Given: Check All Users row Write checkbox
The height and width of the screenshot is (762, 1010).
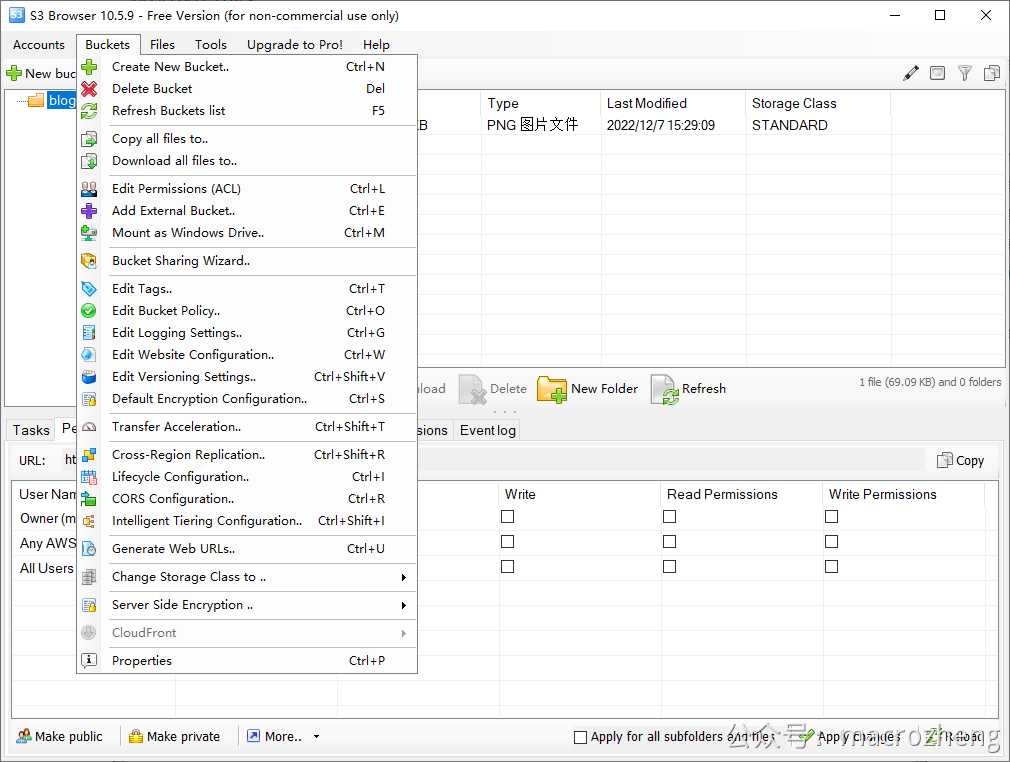Looking at the screenshot, I should [508, 567].
